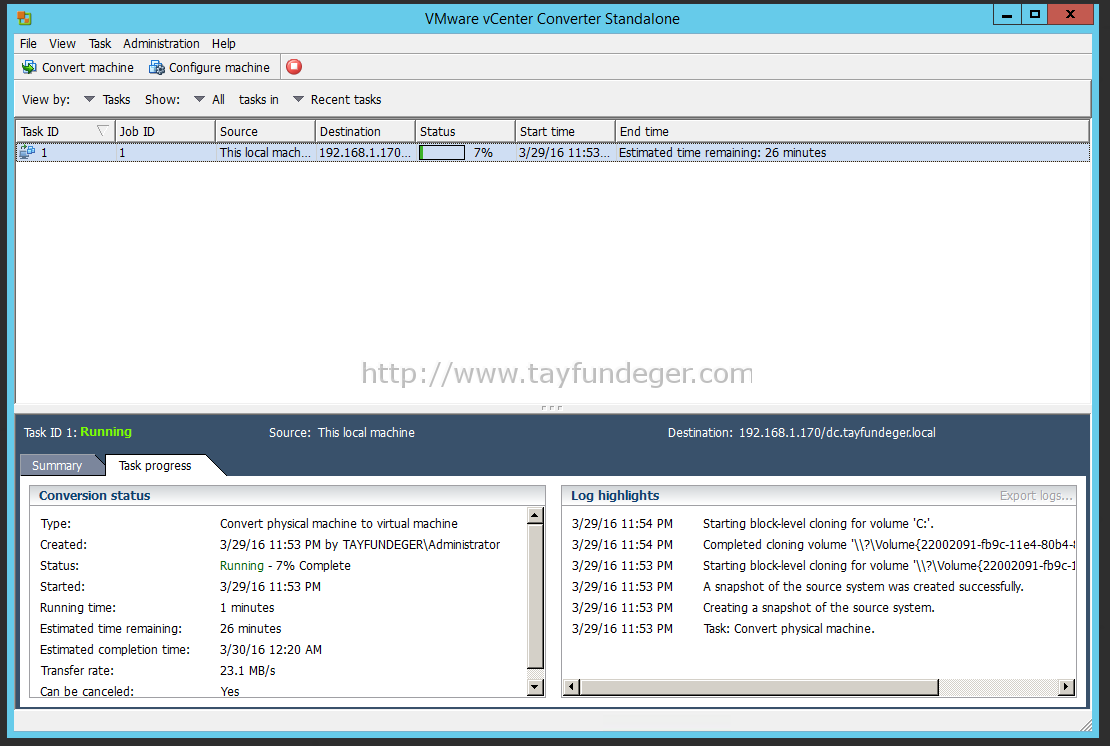Viewport: 1110px width, 746px height.
Task: Click the window resize grip corner
Action: [1087, 725]
